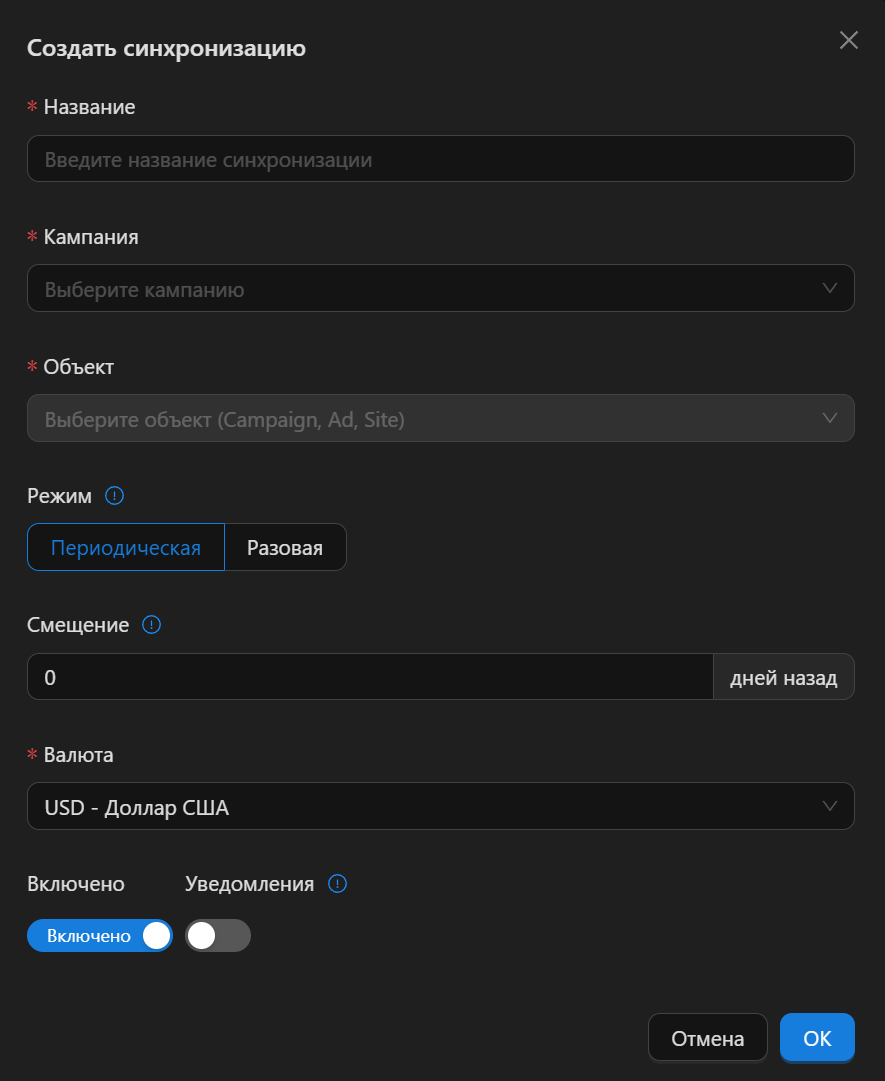Open the Выберите объект dropdown
The height and width of the screenshot is (1081, 885).
coord(441,418)
